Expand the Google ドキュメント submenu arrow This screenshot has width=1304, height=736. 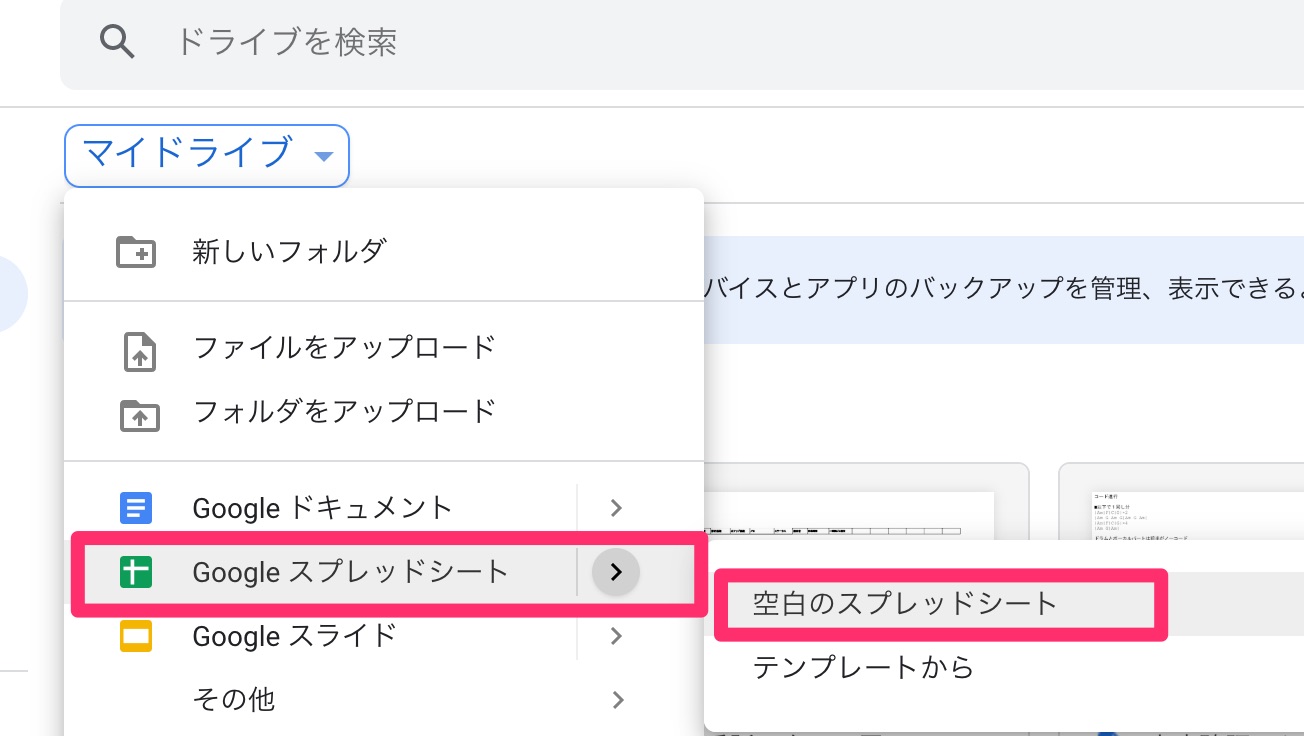point(616,508)
